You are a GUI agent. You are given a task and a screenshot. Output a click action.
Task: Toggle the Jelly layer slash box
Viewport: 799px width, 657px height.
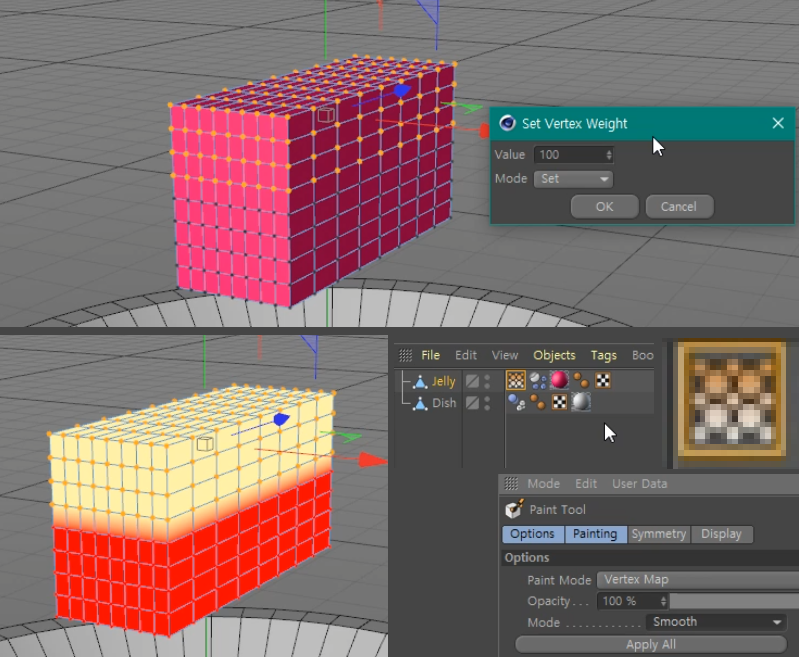tap(472, 381)
